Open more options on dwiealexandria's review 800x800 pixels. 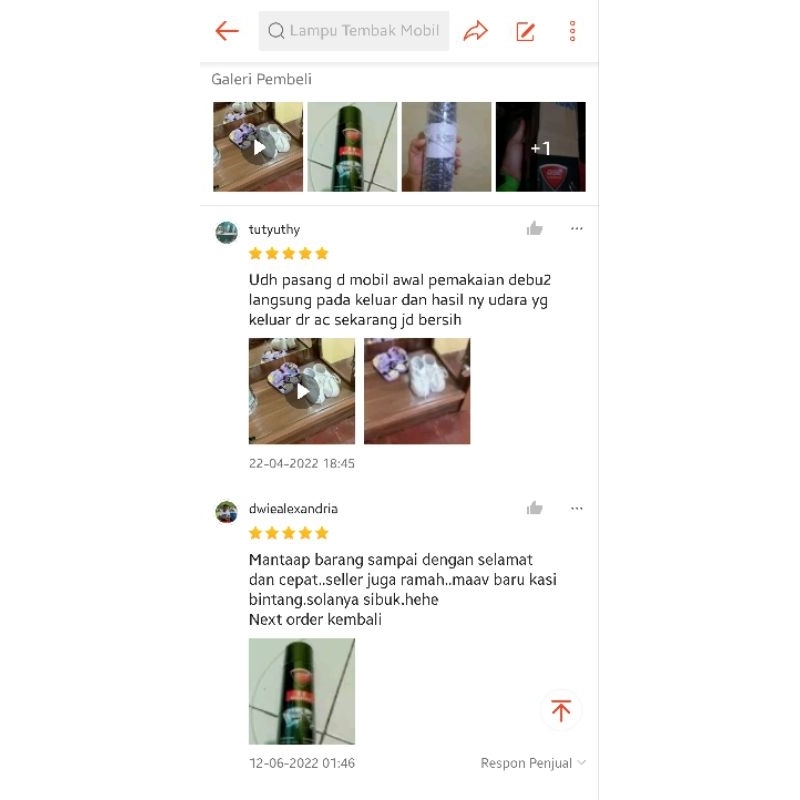click(577, 508)
